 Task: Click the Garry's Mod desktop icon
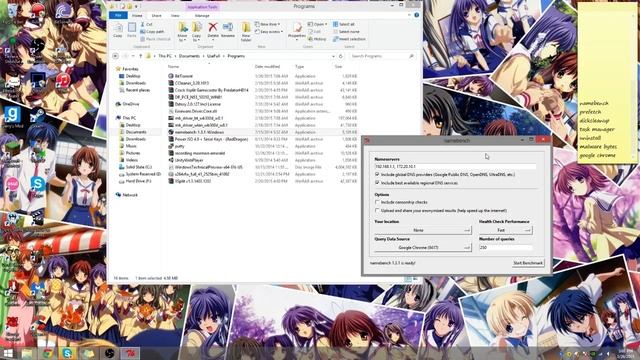coord(12,116)
